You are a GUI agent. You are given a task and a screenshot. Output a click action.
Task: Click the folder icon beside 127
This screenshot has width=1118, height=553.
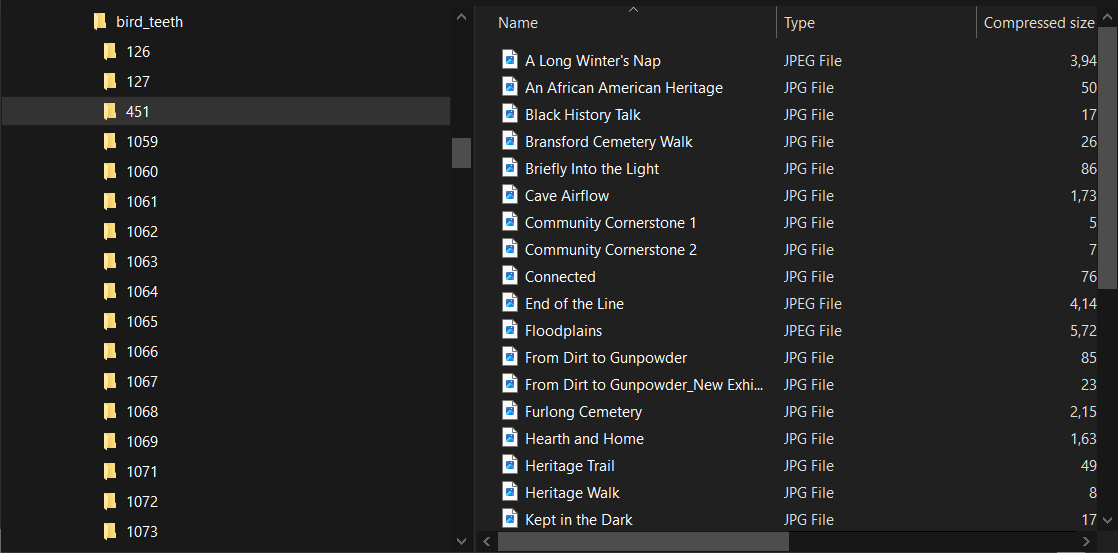click(x=110, y=81)
